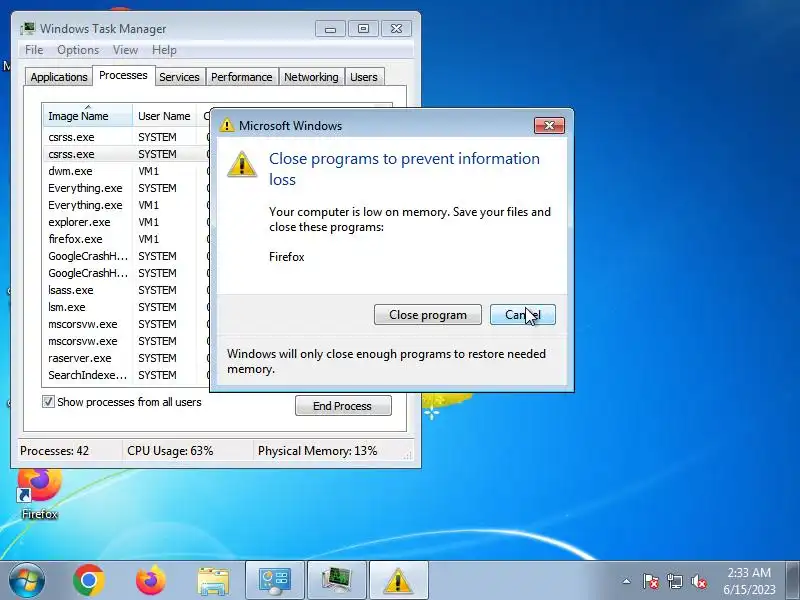800x600 pixels.
Task: Click CPU Usage: 63% status entry
Action: pos(170,451)
